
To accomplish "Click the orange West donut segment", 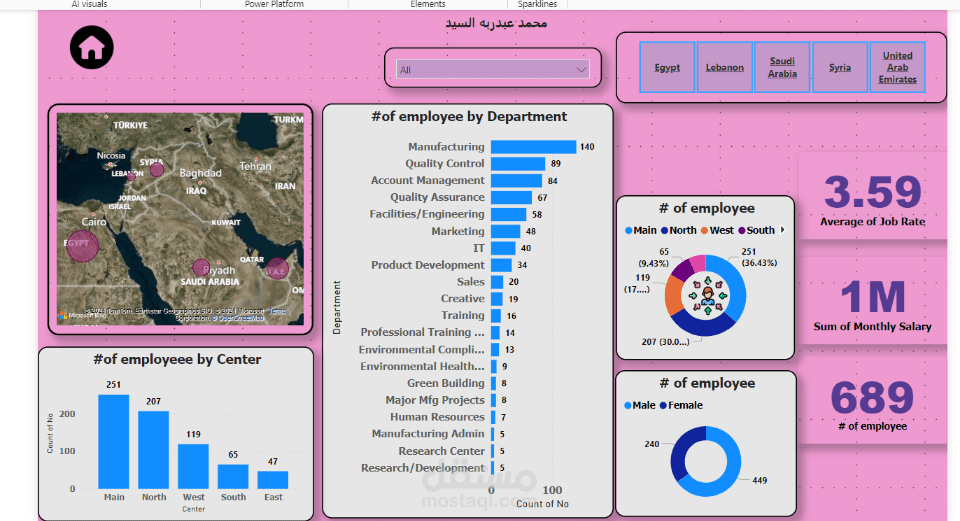I will pos(674,295).
